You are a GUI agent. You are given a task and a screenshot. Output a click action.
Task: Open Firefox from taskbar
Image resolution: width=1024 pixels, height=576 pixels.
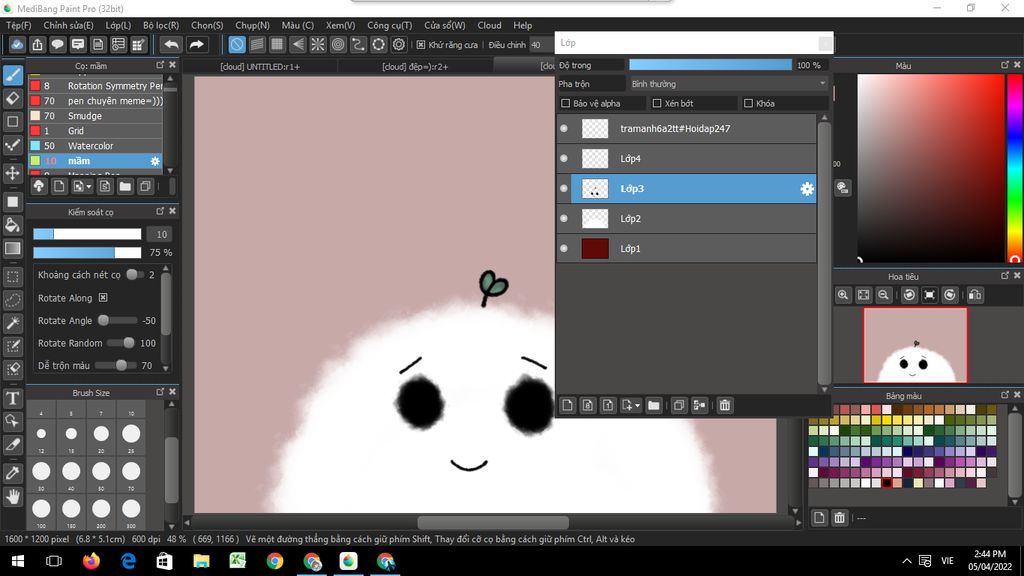[x=91, y=561]
